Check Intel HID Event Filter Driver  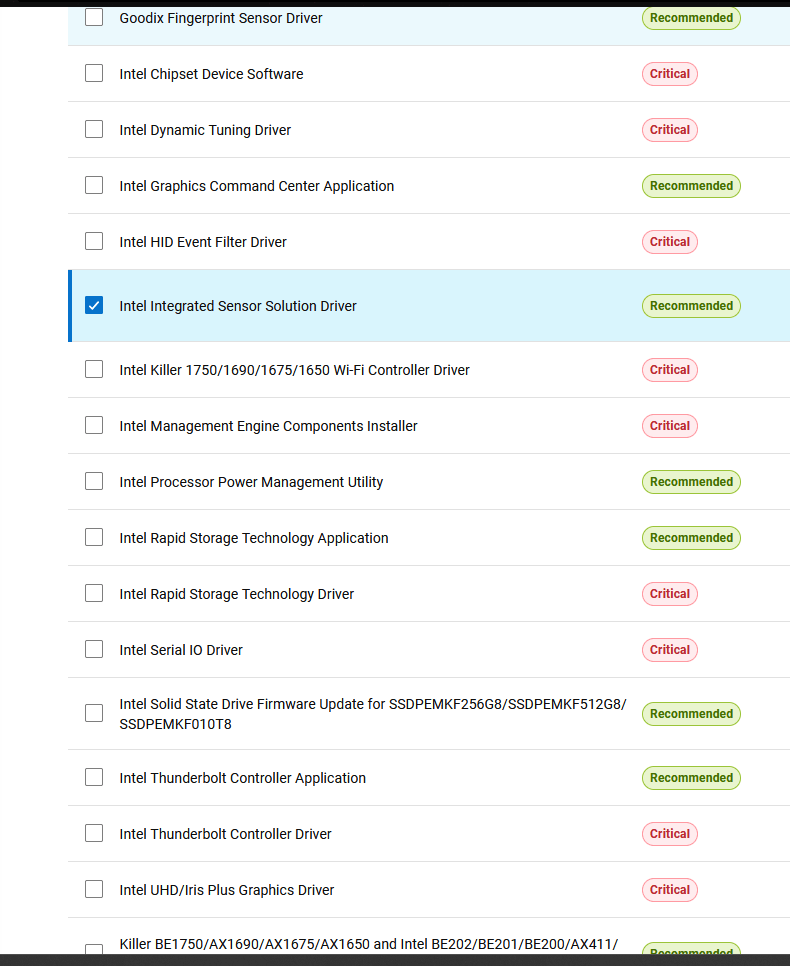point(94,241)
